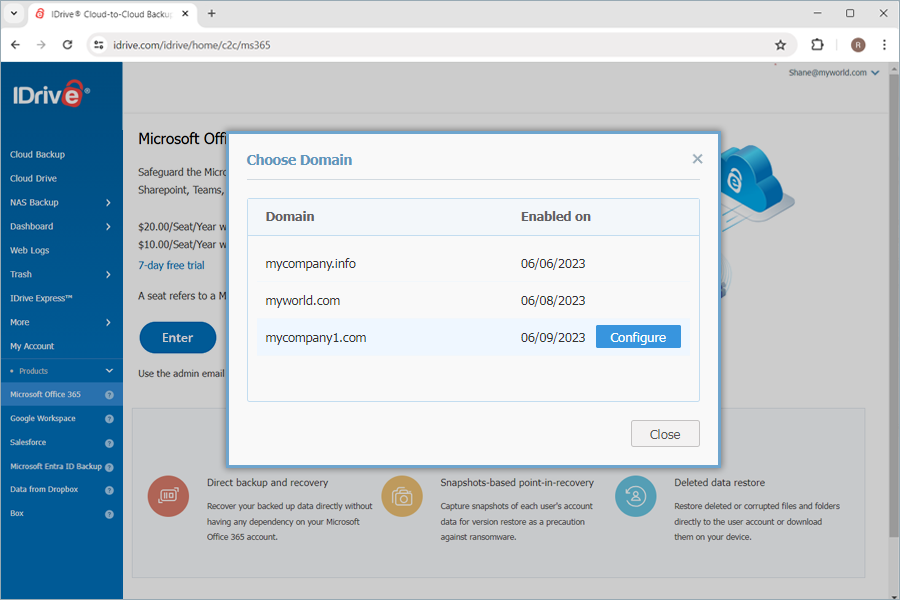Select Google Workspace product
900x600 pixels.
(x=42, y=419)
